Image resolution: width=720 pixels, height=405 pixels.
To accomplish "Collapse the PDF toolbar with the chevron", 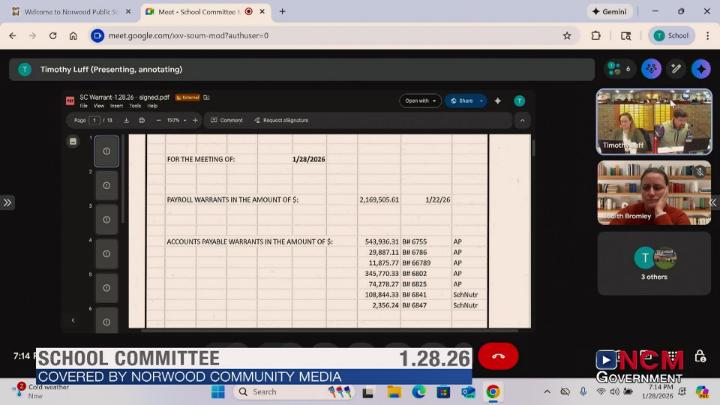I will [521, 120].
